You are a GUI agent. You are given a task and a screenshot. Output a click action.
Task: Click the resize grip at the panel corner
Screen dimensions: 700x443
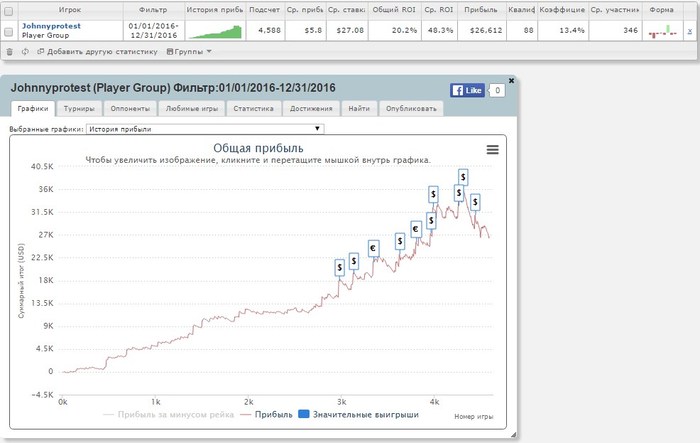[513, 435]
